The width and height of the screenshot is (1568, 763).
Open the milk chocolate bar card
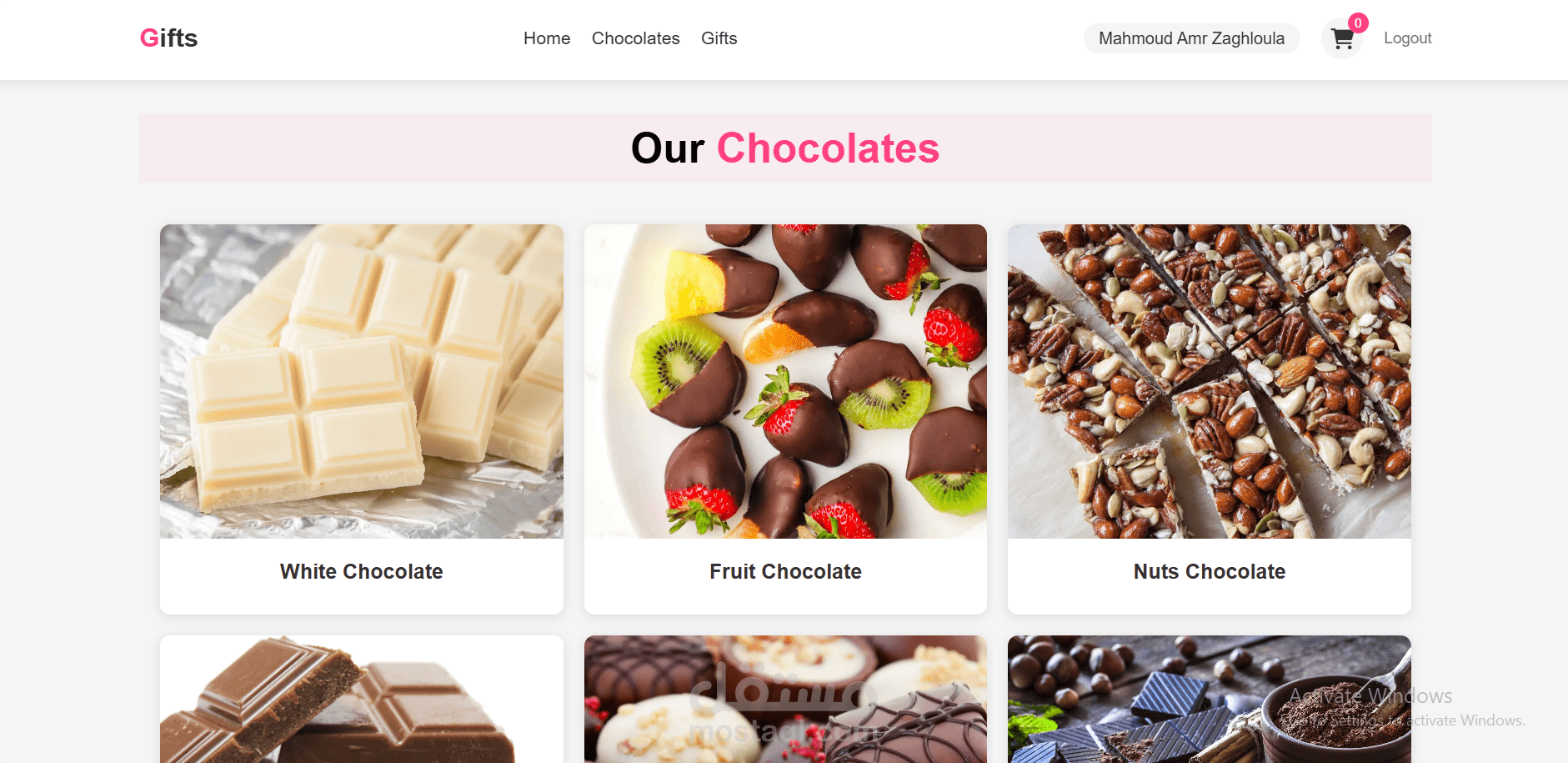[362, 700]
